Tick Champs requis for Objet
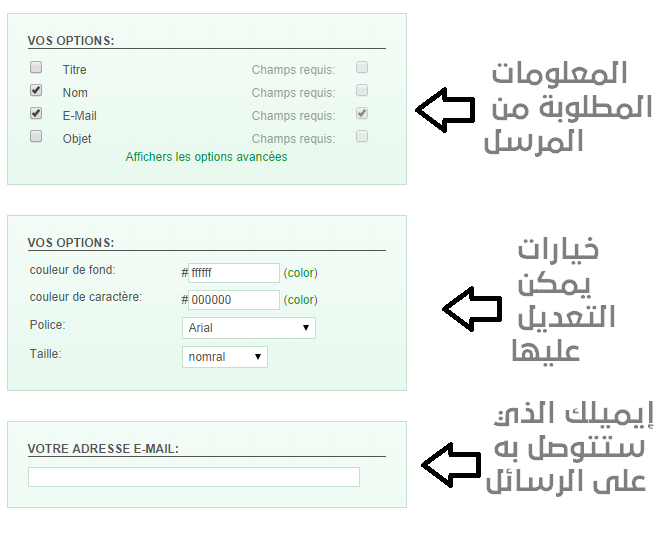 tap(362, 137)
